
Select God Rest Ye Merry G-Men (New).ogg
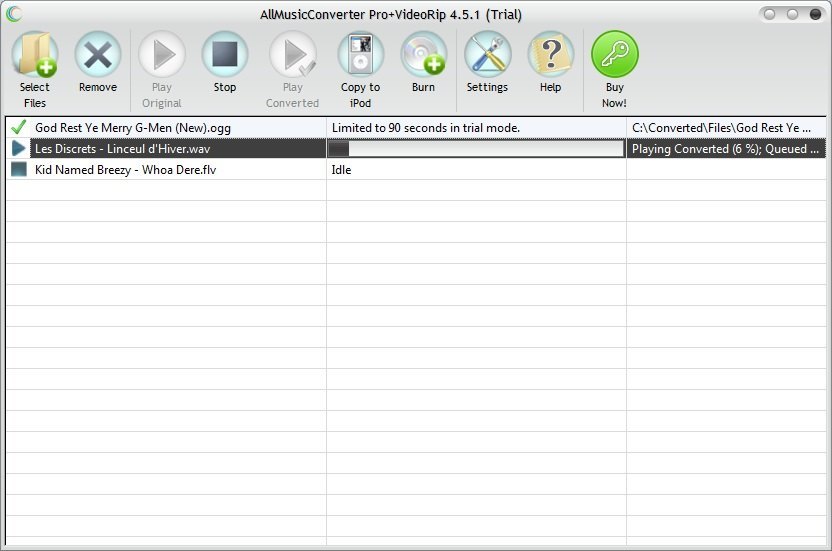point(133,128)
